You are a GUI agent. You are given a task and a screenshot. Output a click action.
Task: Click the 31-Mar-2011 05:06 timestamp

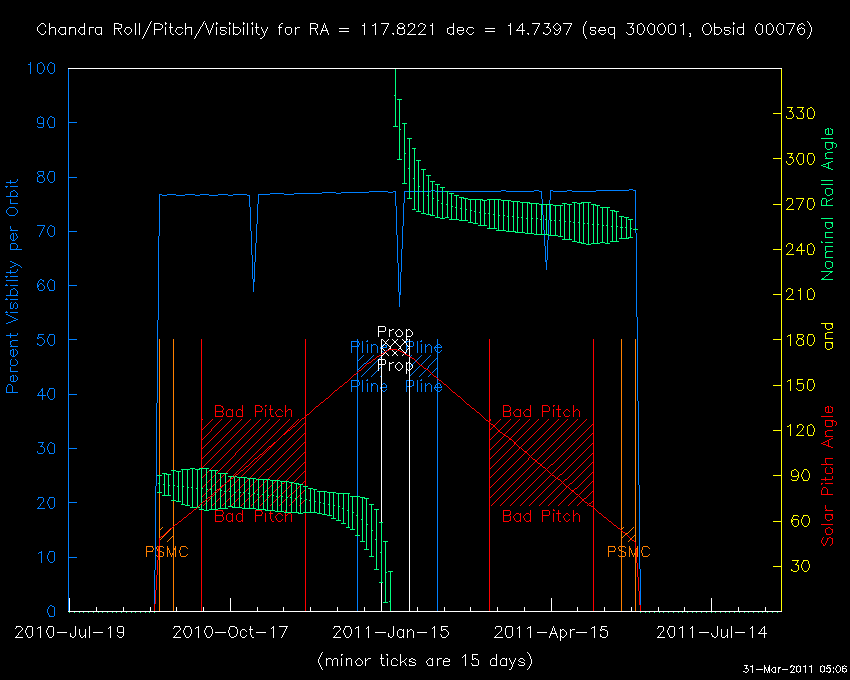pyautogui.click(x=795, y=668)
